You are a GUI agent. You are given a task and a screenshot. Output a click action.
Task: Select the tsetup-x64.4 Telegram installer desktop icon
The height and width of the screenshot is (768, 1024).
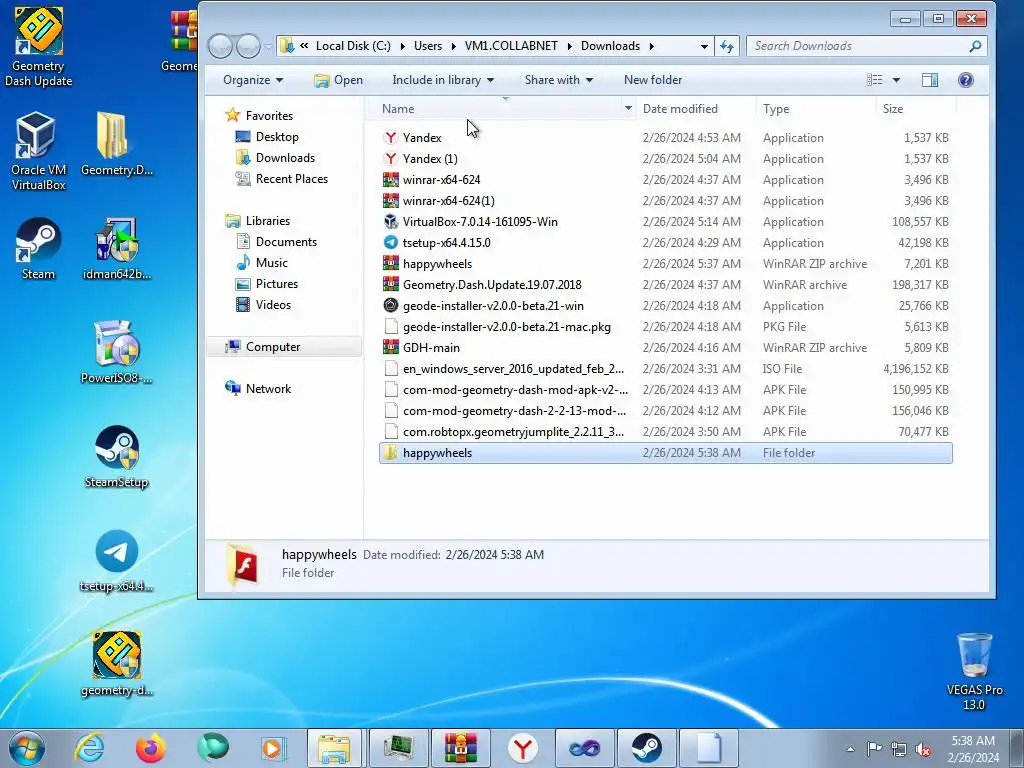[116, 560]
